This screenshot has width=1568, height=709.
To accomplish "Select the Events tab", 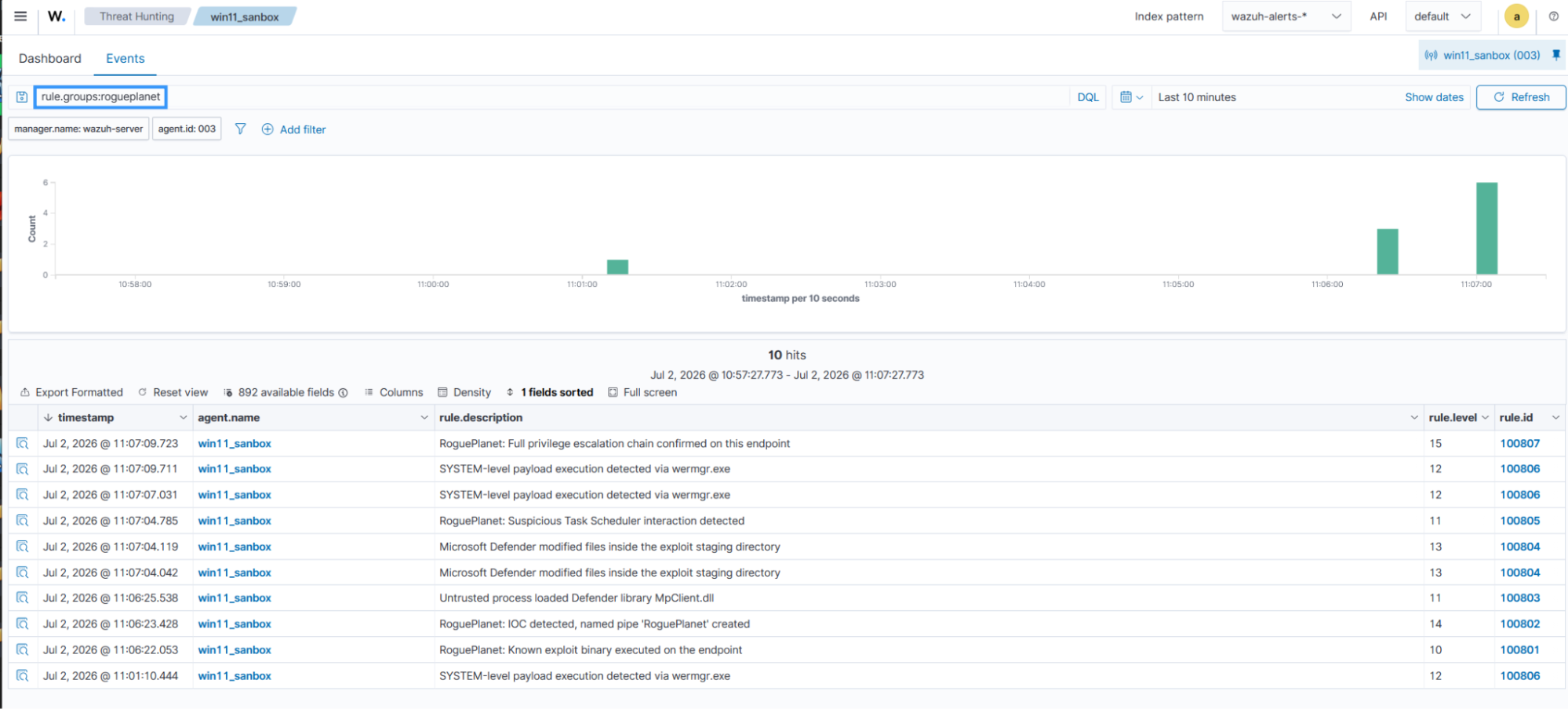I will 126,59.
